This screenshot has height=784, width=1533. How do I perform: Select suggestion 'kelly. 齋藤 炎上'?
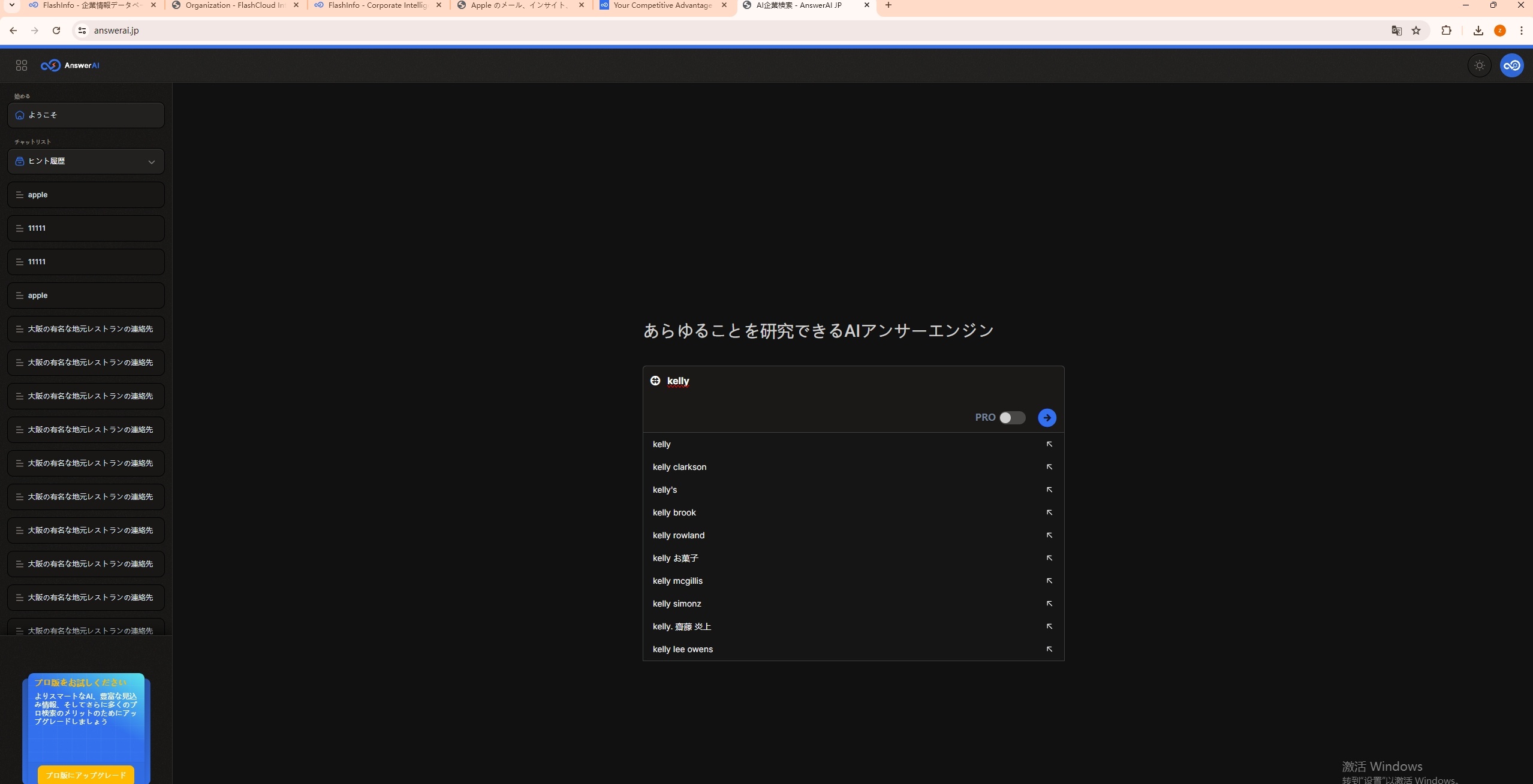(x=853, y=626)
